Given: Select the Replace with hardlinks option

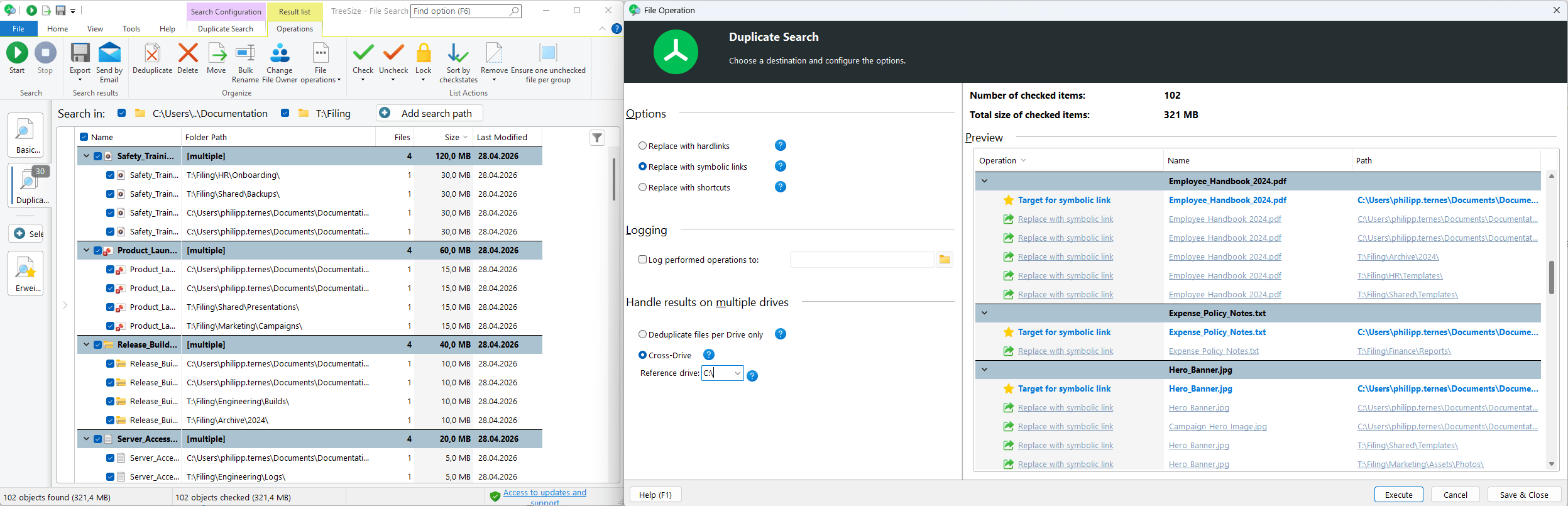Looking at the screenshot, I should (x=642, y=146).
